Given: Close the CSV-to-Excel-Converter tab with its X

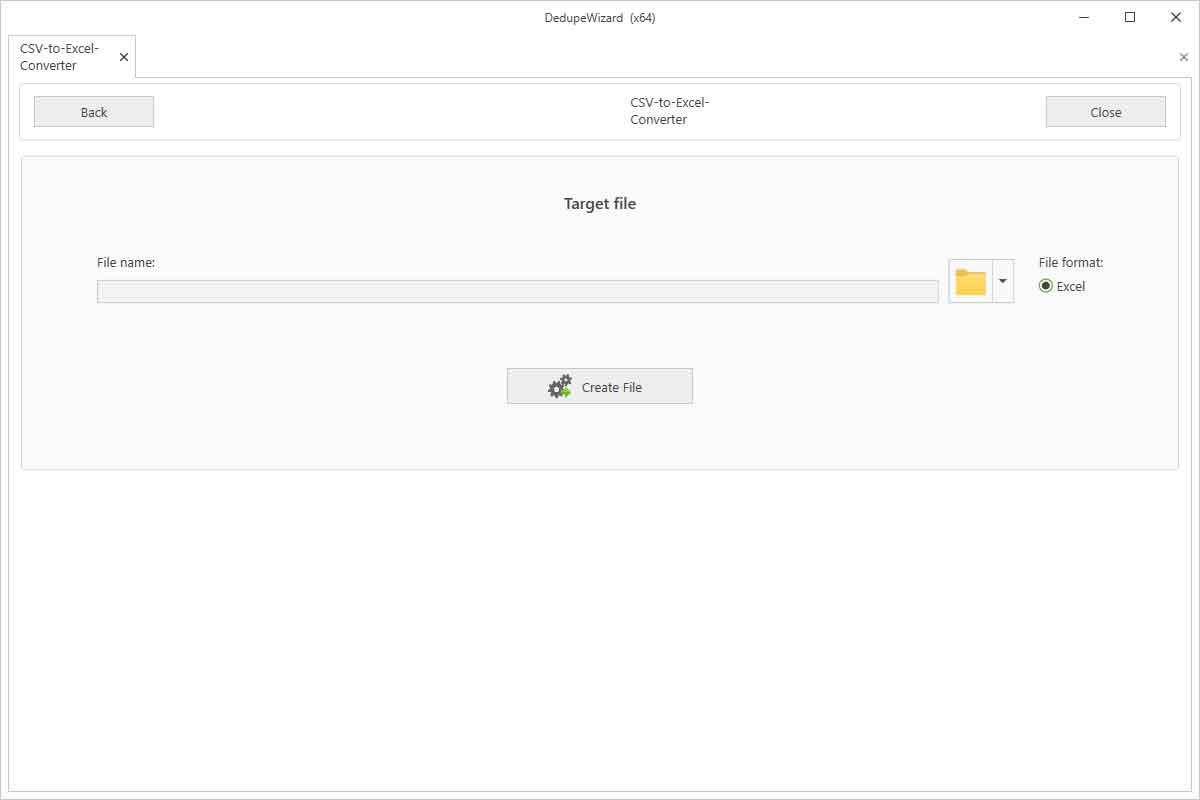Looking at the screenshot, I should [123, 56].
